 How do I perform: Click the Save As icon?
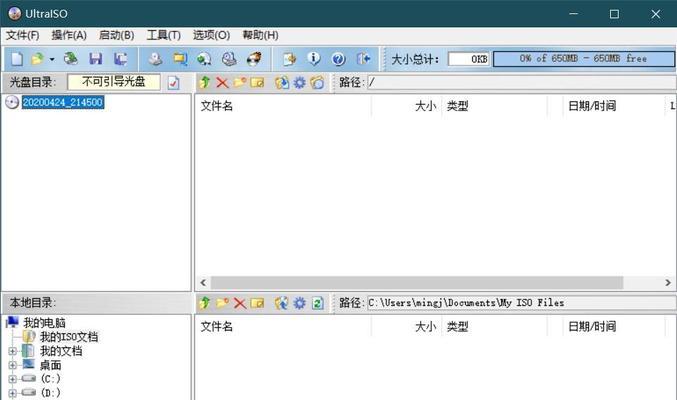120,59
